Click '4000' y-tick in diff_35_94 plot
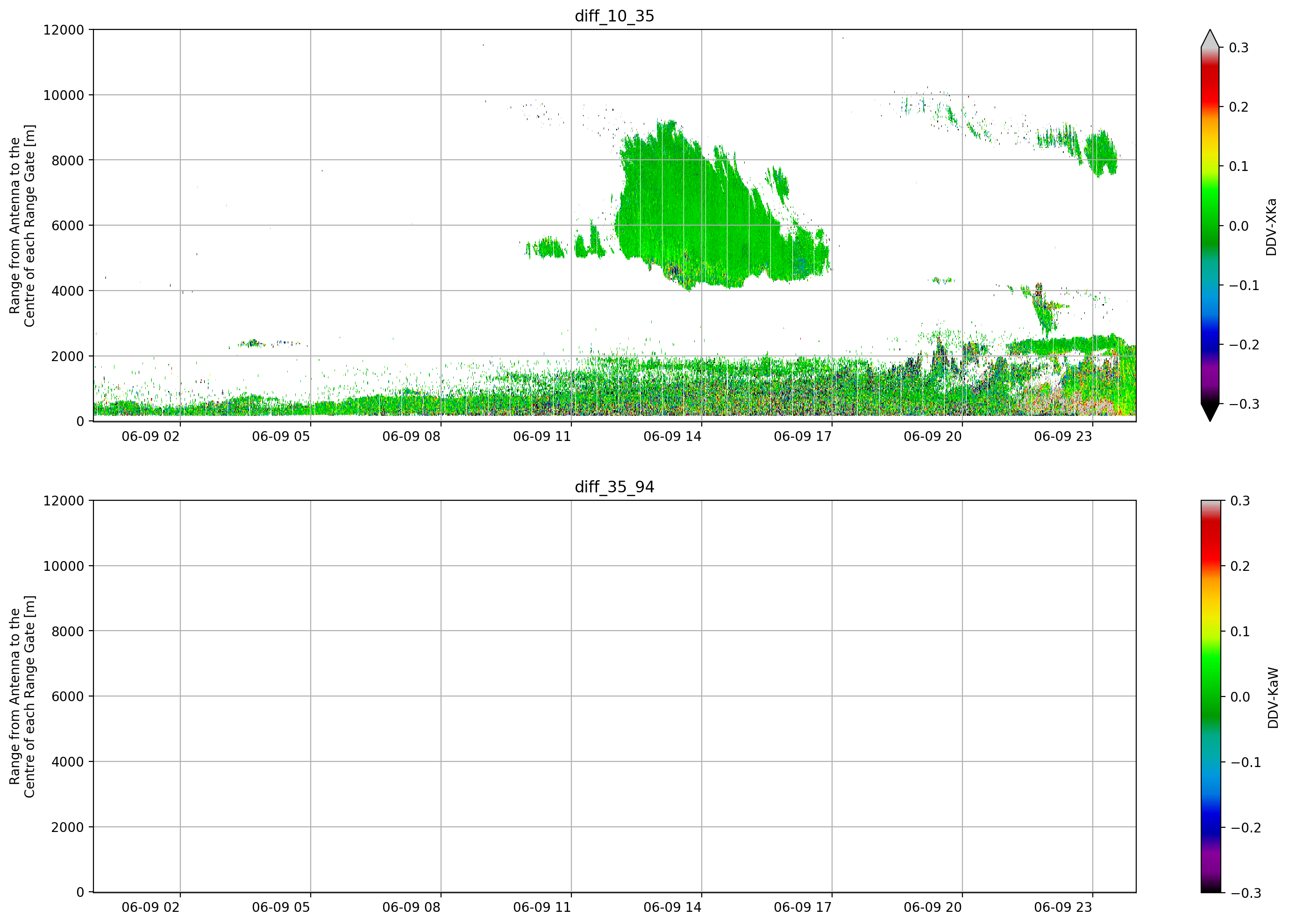 [x=68, y=762]
